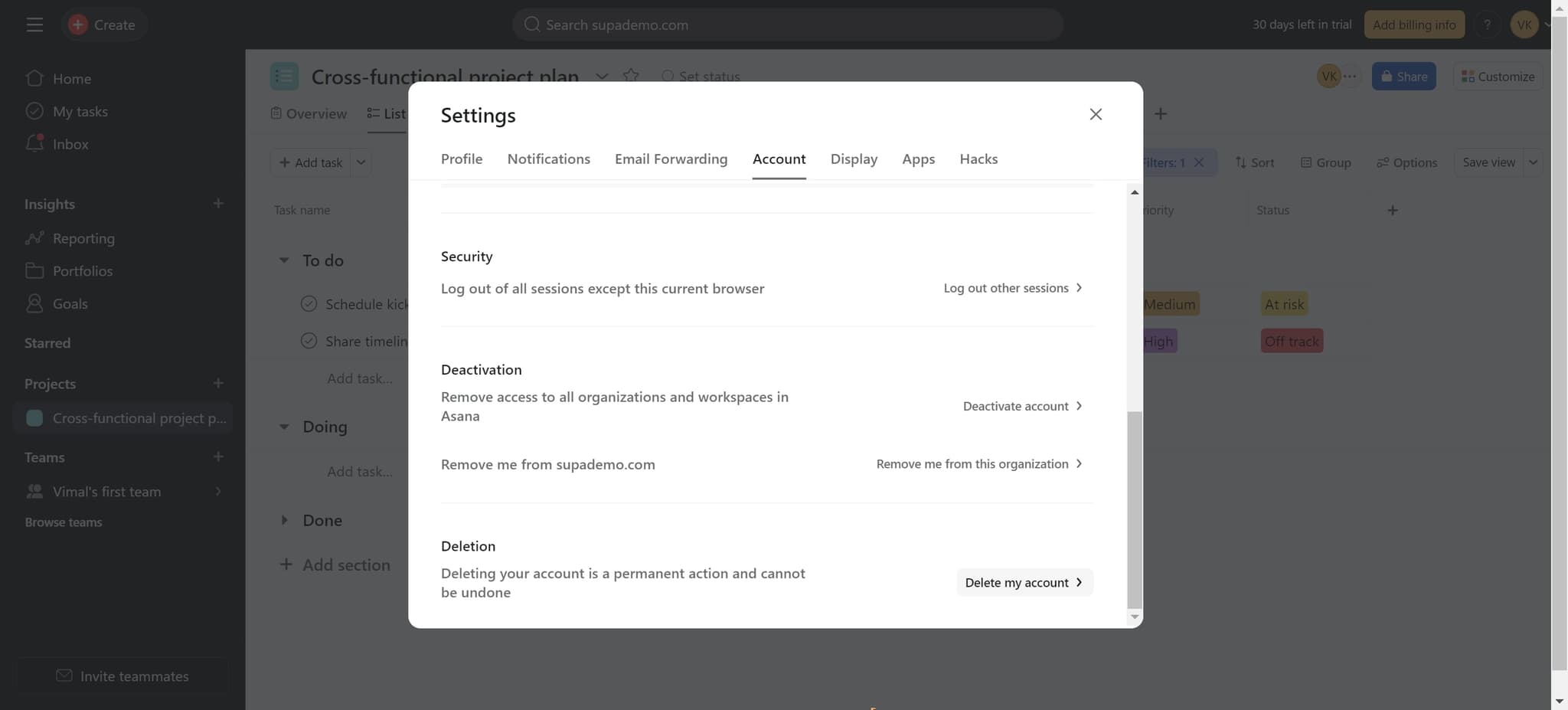This screenshot has height=710, width=1568.
Task: Star the Cross-functional project plan
Action: coord(631,76)
